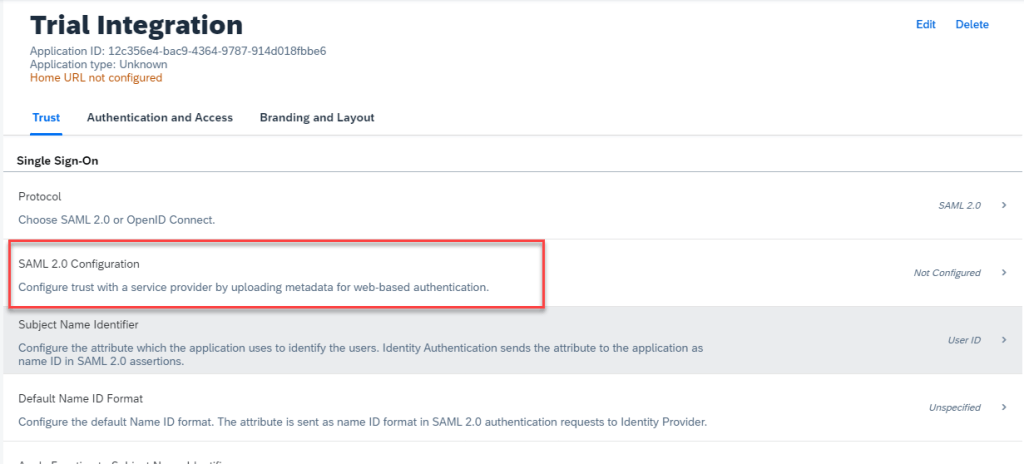The width and height of the screenshot is (1024, 464).
Task: Click the Unspecified format value
Action: (x=954, y=408)
